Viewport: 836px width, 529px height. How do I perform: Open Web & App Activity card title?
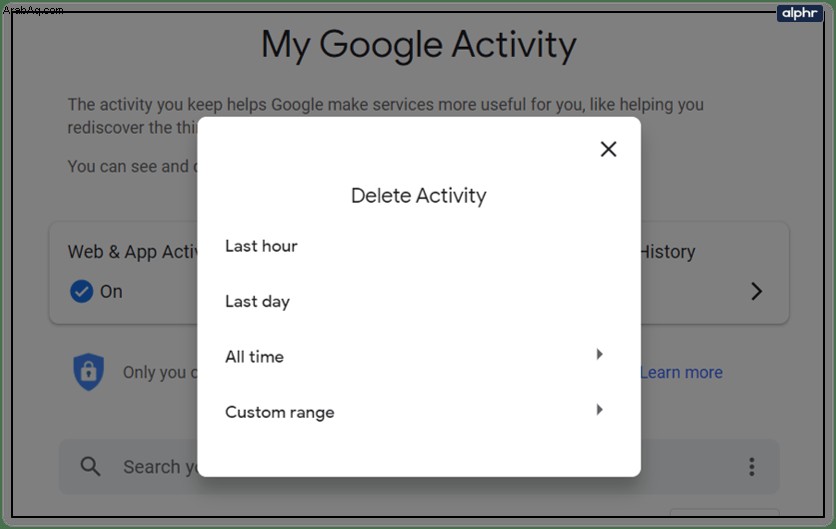133,251
